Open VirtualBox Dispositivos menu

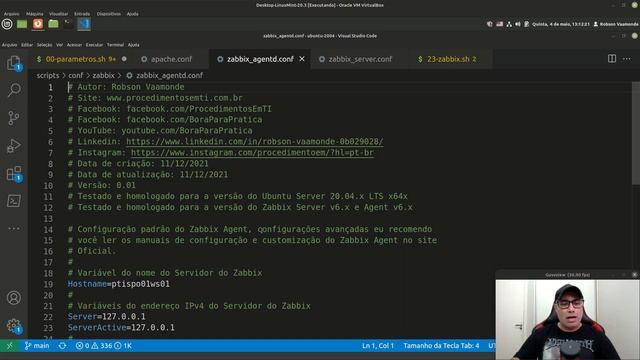coord(109,14)
